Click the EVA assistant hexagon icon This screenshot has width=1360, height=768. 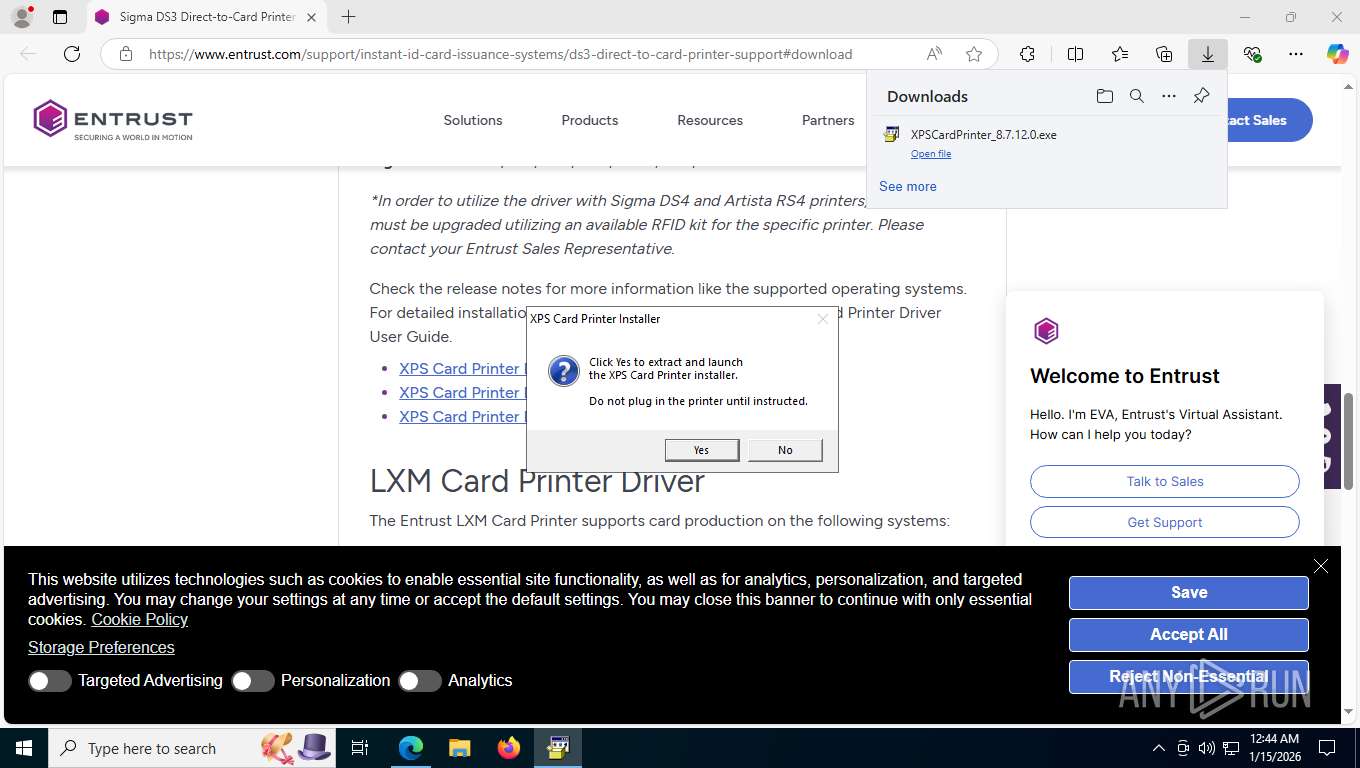coord(1046,331)
